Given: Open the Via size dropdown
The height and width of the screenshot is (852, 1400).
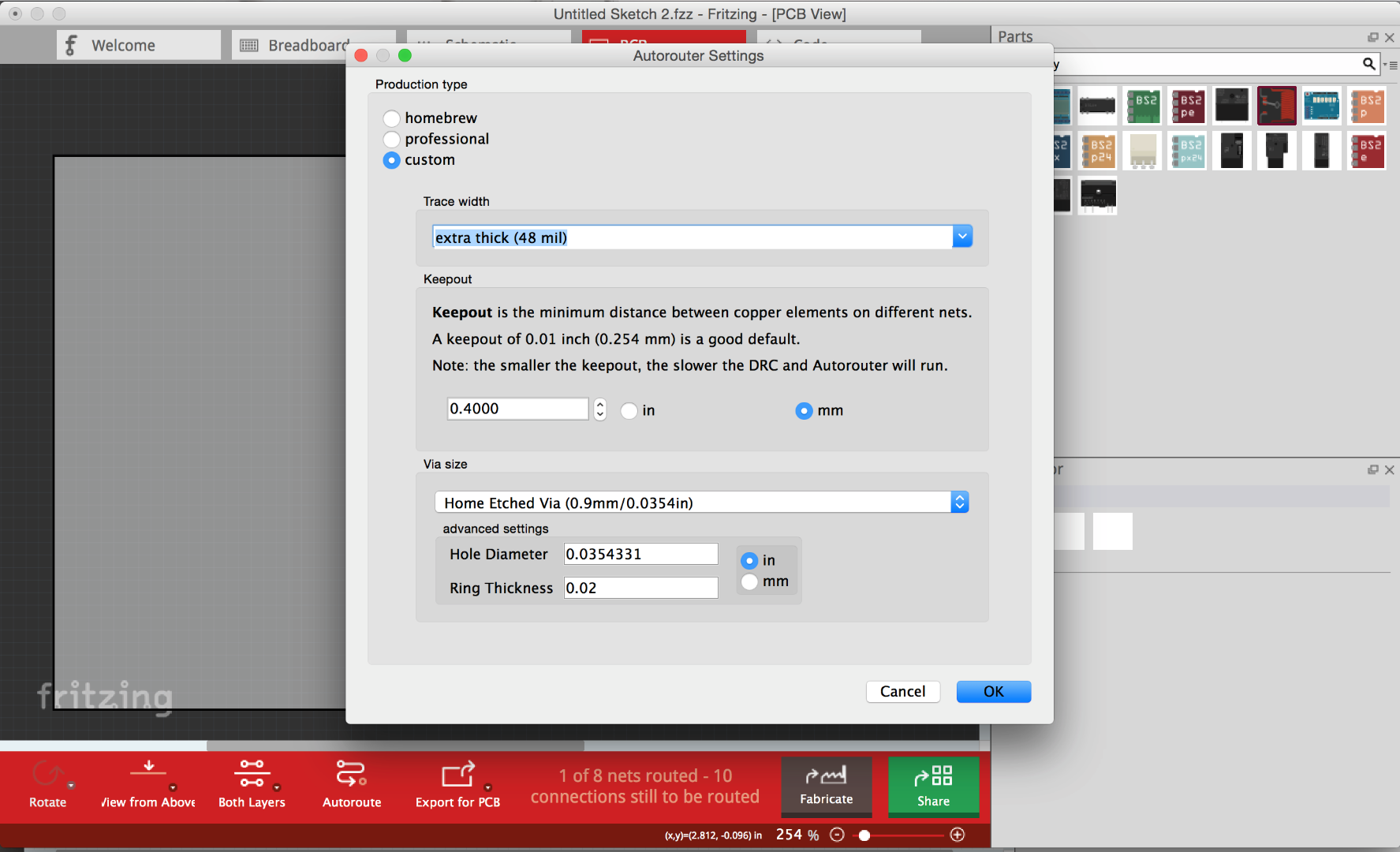Looking at the screenshot, I should pyautogui.click(x=960, y=503).
